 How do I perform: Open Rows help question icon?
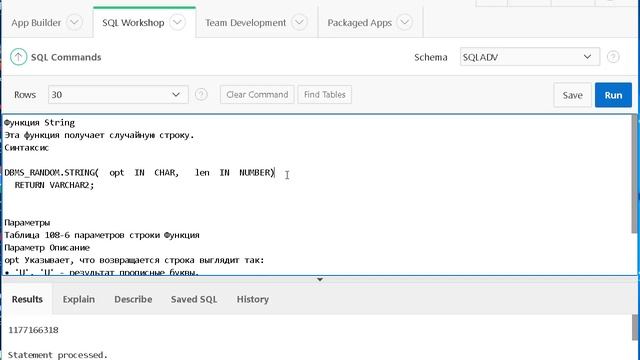click(x=201, y=95)
